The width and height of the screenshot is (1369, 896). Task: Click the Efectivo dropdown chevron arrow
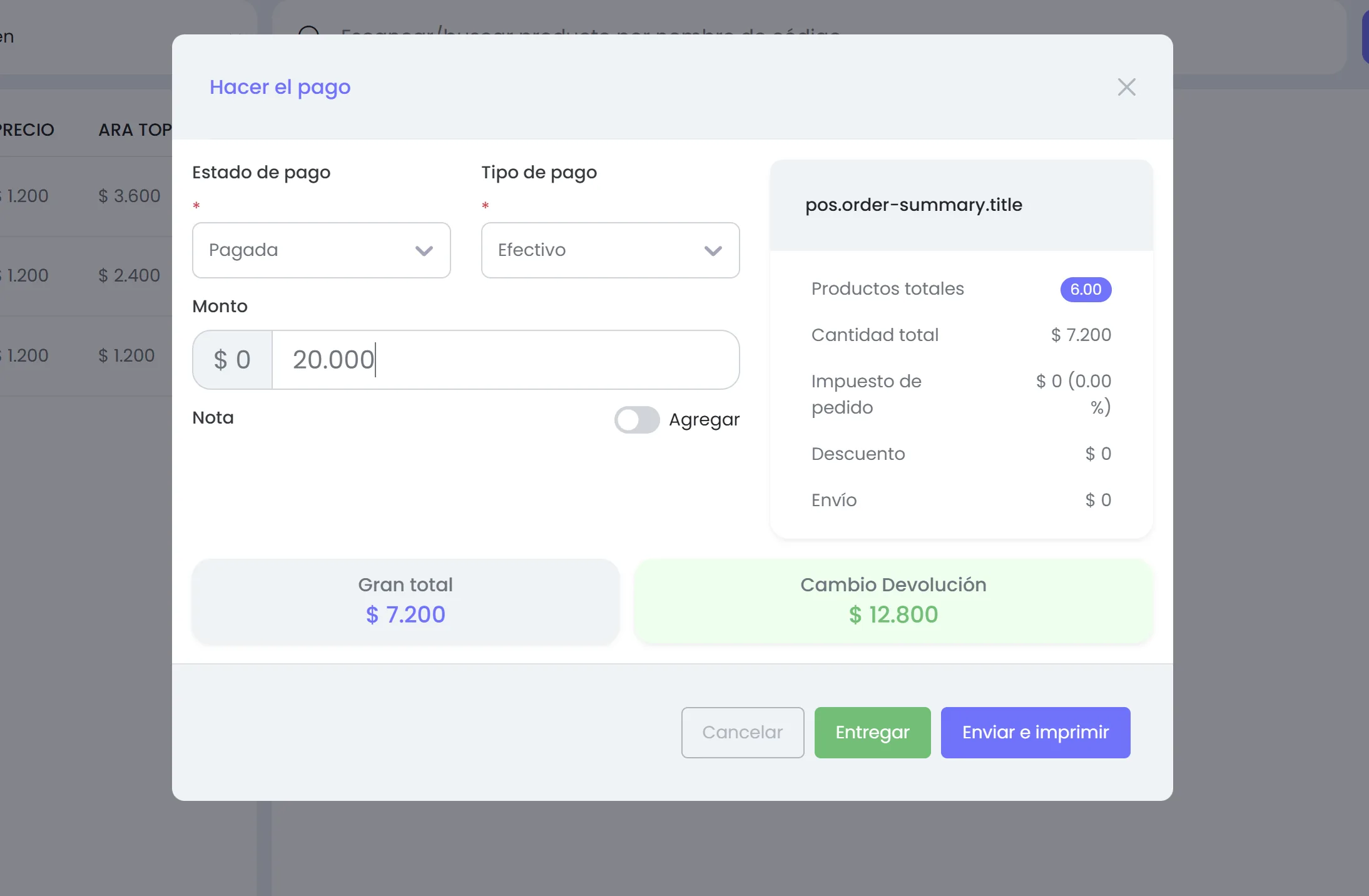tap(713, 251)
